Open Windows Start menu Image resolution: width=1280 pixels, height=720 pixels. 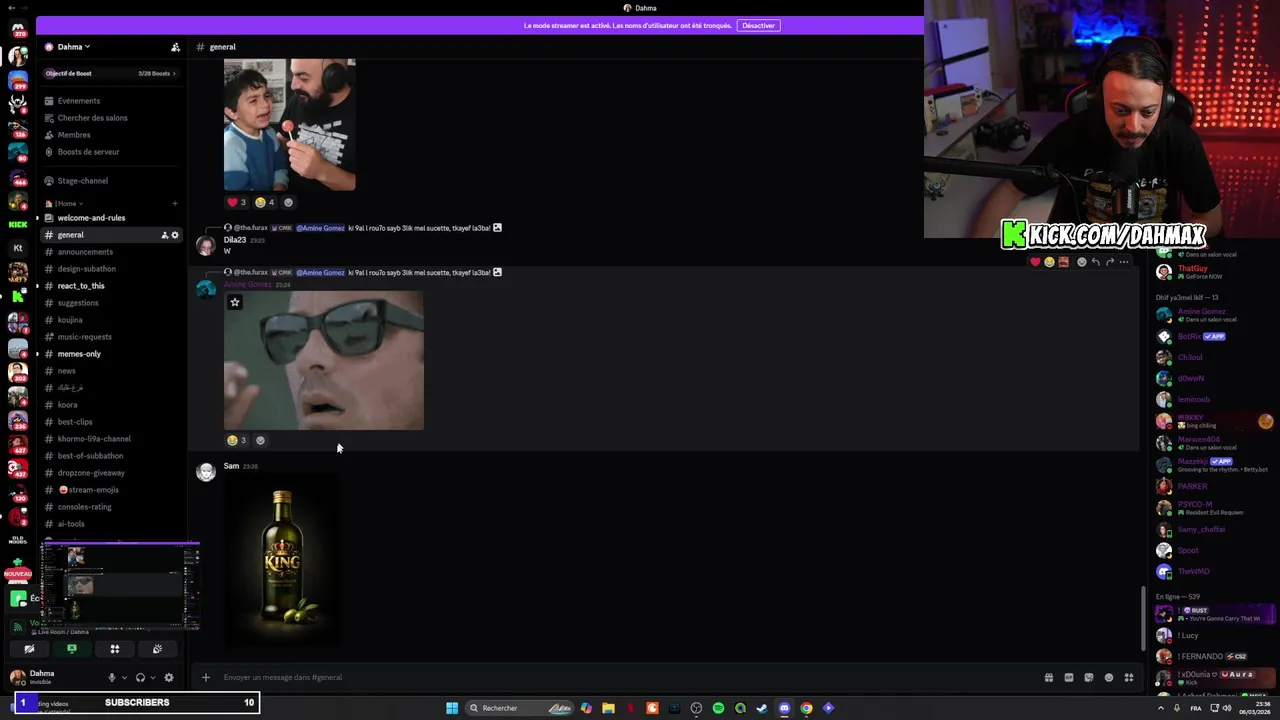452,708
